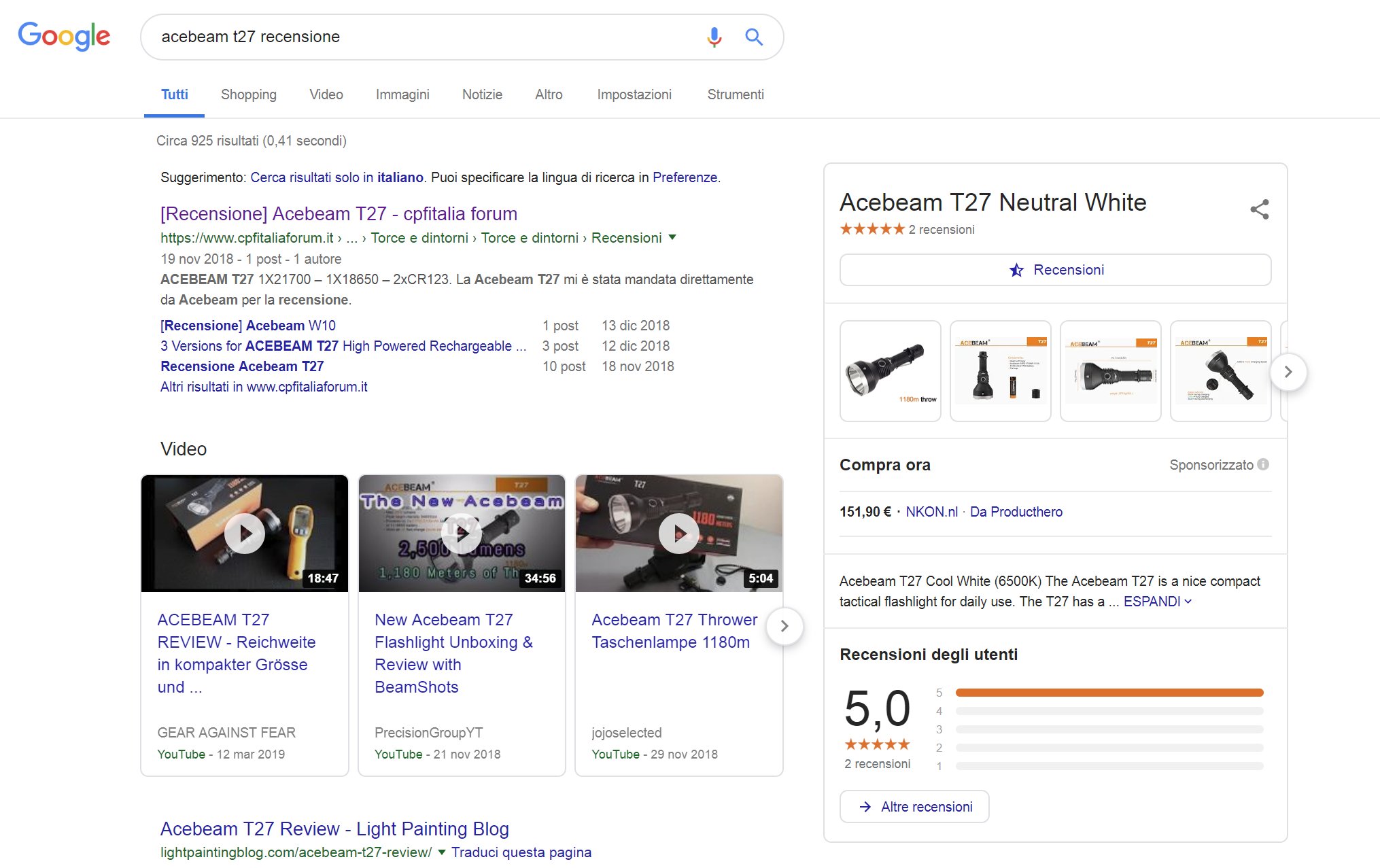Click Traduci questa pagina link
Image resolution: width=1380 pixels, height=868 pixels.
point(521,852)
